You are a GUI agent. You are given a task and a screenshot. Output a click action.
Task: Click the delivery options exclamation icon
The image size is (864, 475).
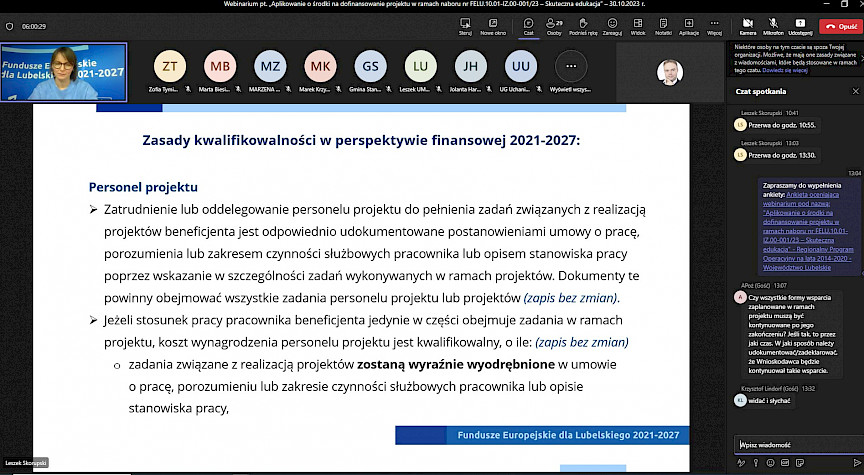tap(755, 463)
